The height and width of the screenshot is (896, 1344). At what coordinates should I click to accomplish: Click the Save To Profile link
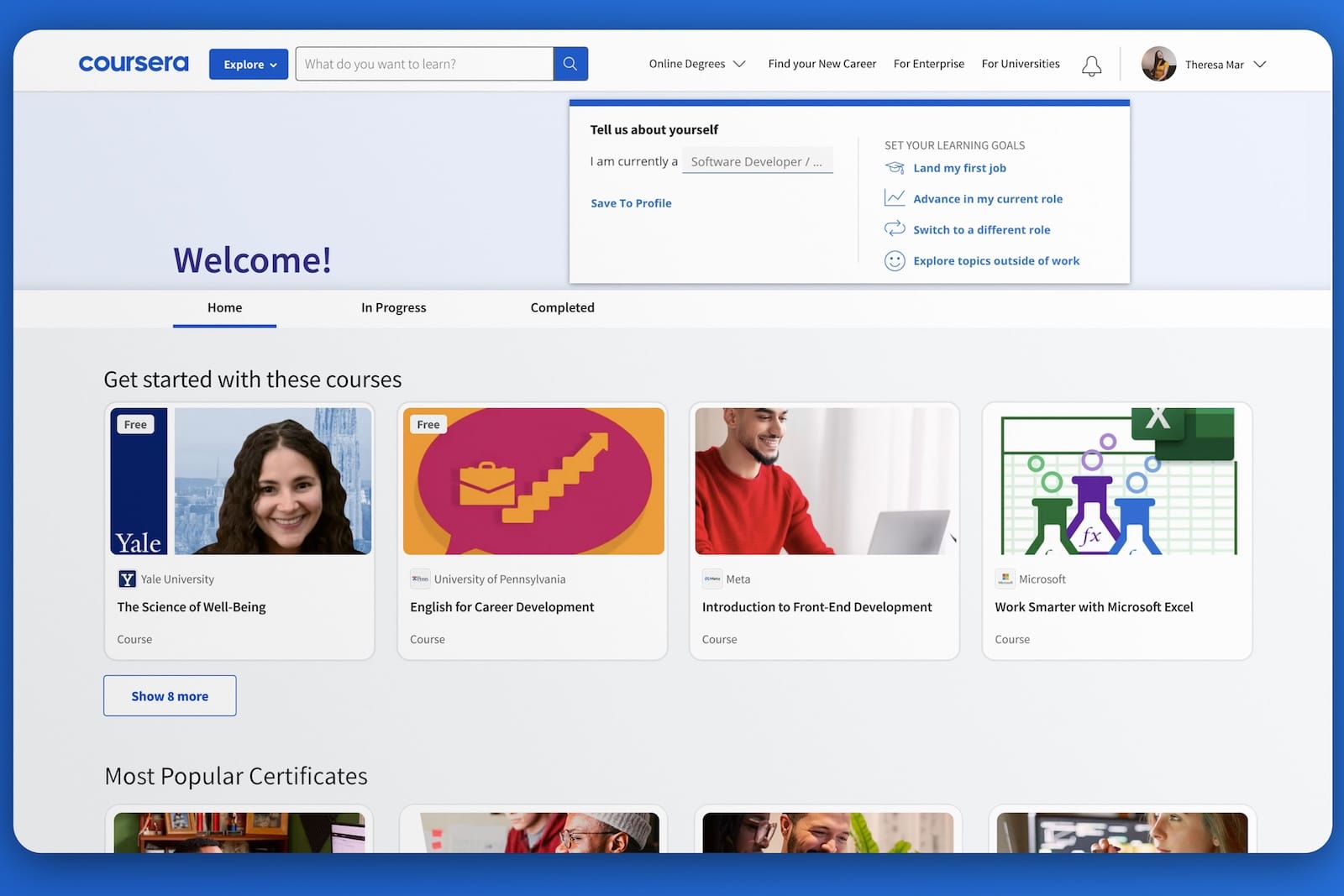631,202
